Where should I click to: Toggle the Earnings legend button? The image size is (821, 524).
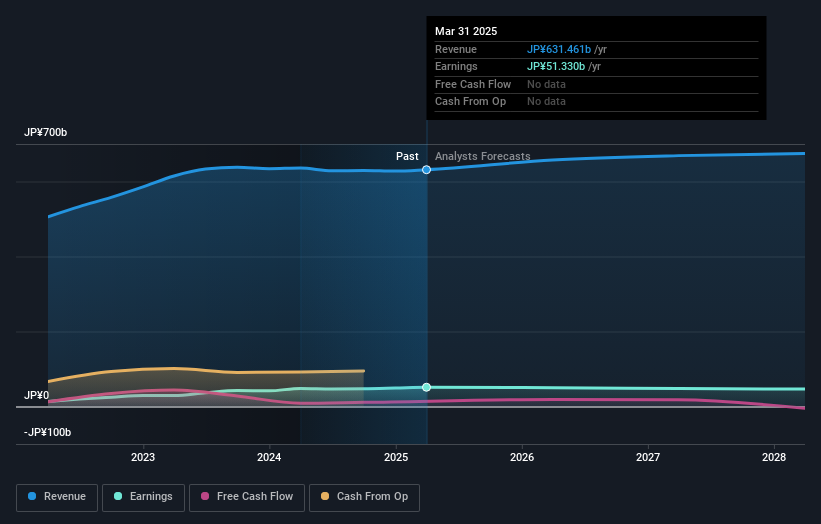[x=143, y=497]
